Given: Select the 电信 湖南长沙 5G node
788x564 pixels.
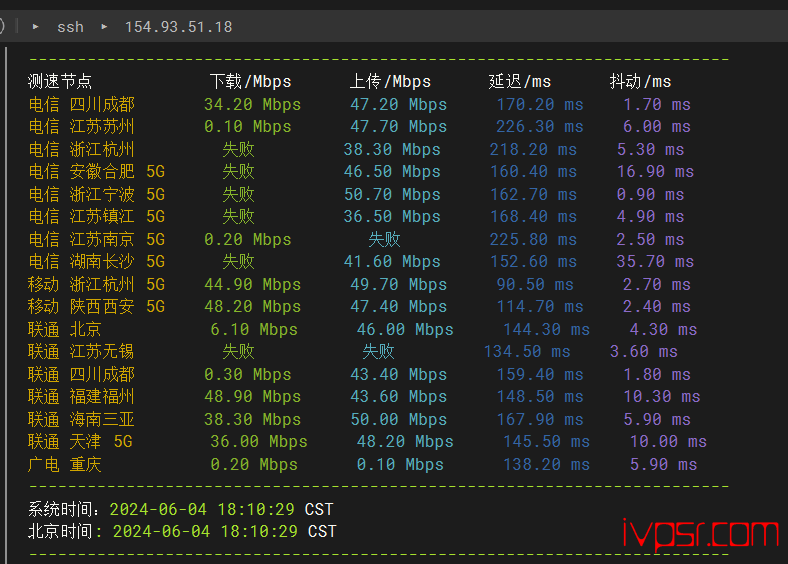Looking at the screenshot, I should pos(96,261).
